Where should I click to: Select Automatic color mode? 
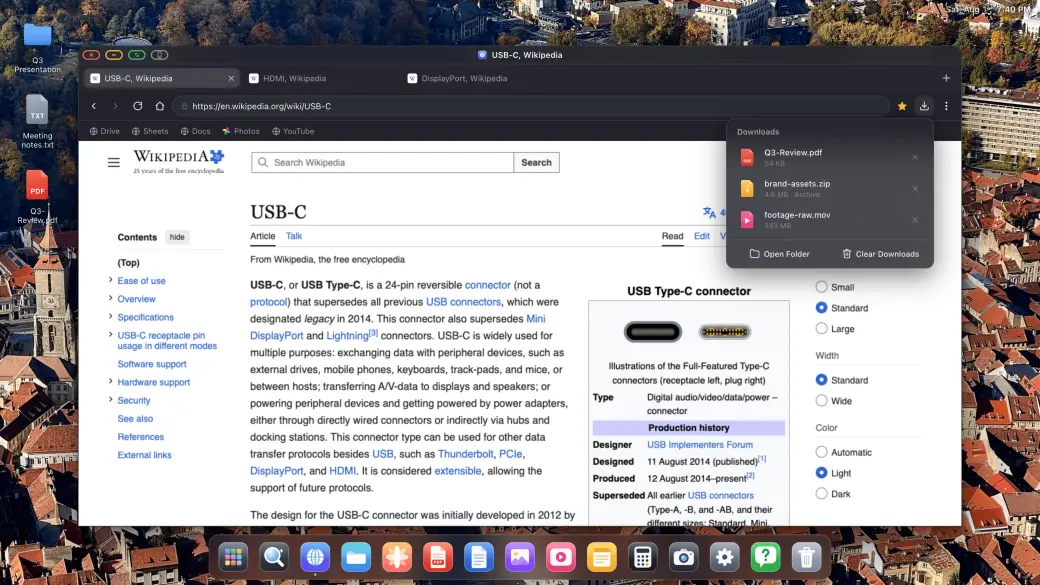(821, 452)
